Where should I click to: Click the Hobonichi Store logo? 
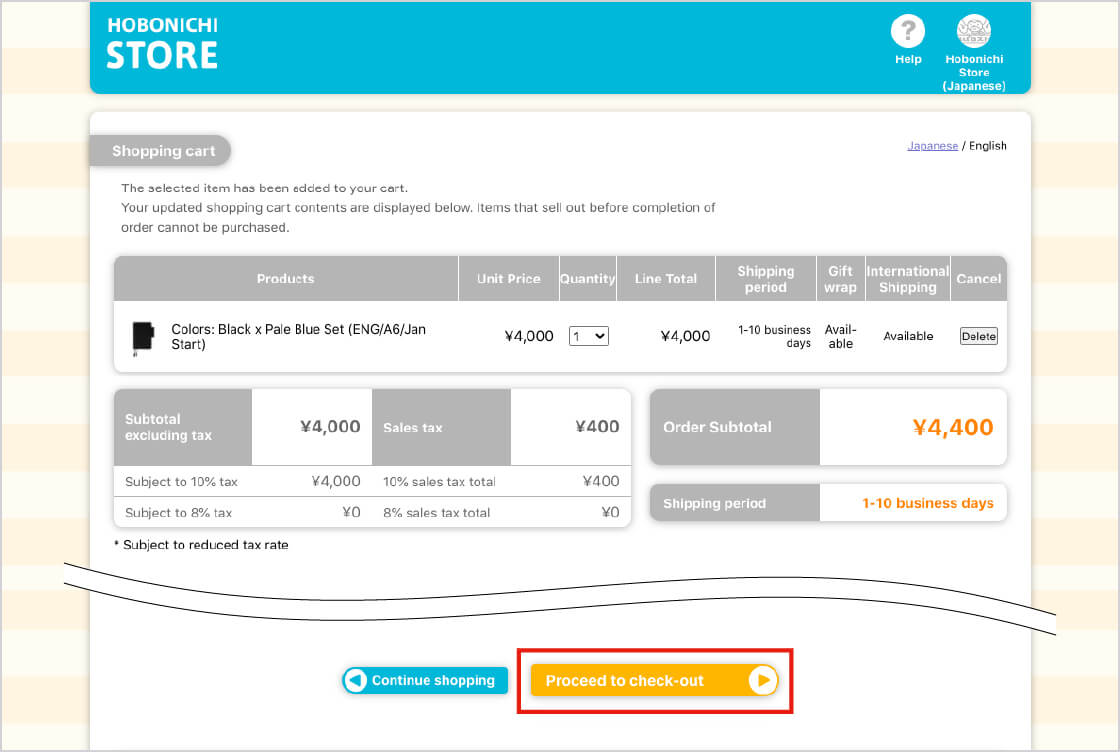coord(162,44)
